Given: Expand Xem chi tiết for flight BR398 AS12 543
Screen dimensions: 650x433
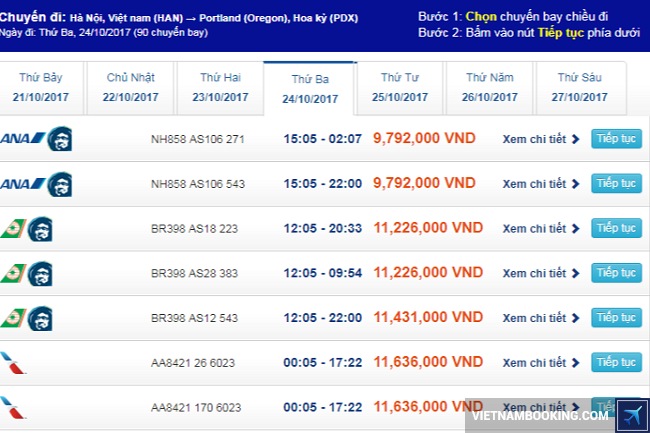Looking at the screenshot, I should 540,317.
